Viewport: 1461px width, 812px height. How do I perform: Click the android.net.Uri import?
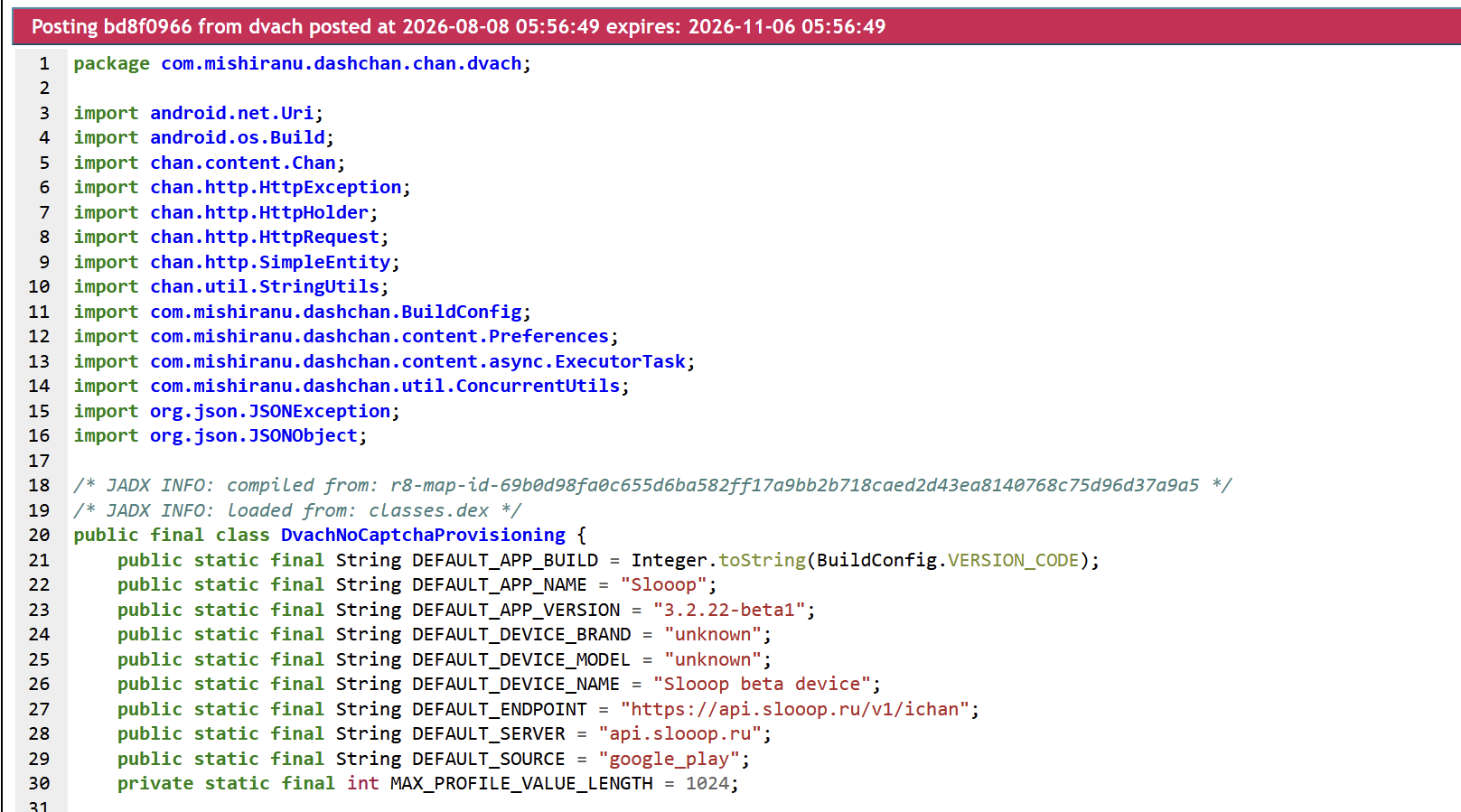231,113
